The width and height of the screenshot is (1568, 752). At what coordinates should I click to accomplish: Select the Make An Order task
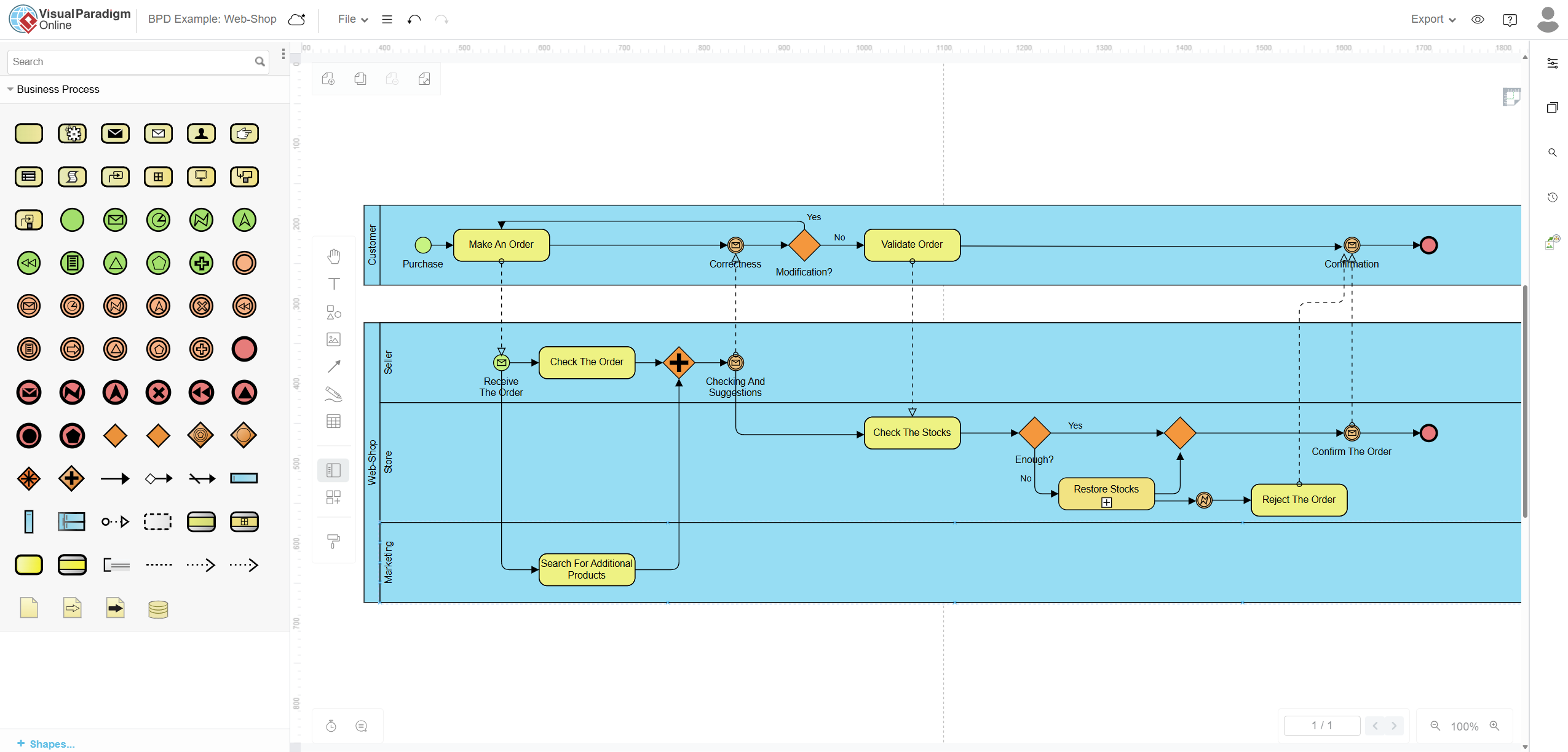click(501, 245)
